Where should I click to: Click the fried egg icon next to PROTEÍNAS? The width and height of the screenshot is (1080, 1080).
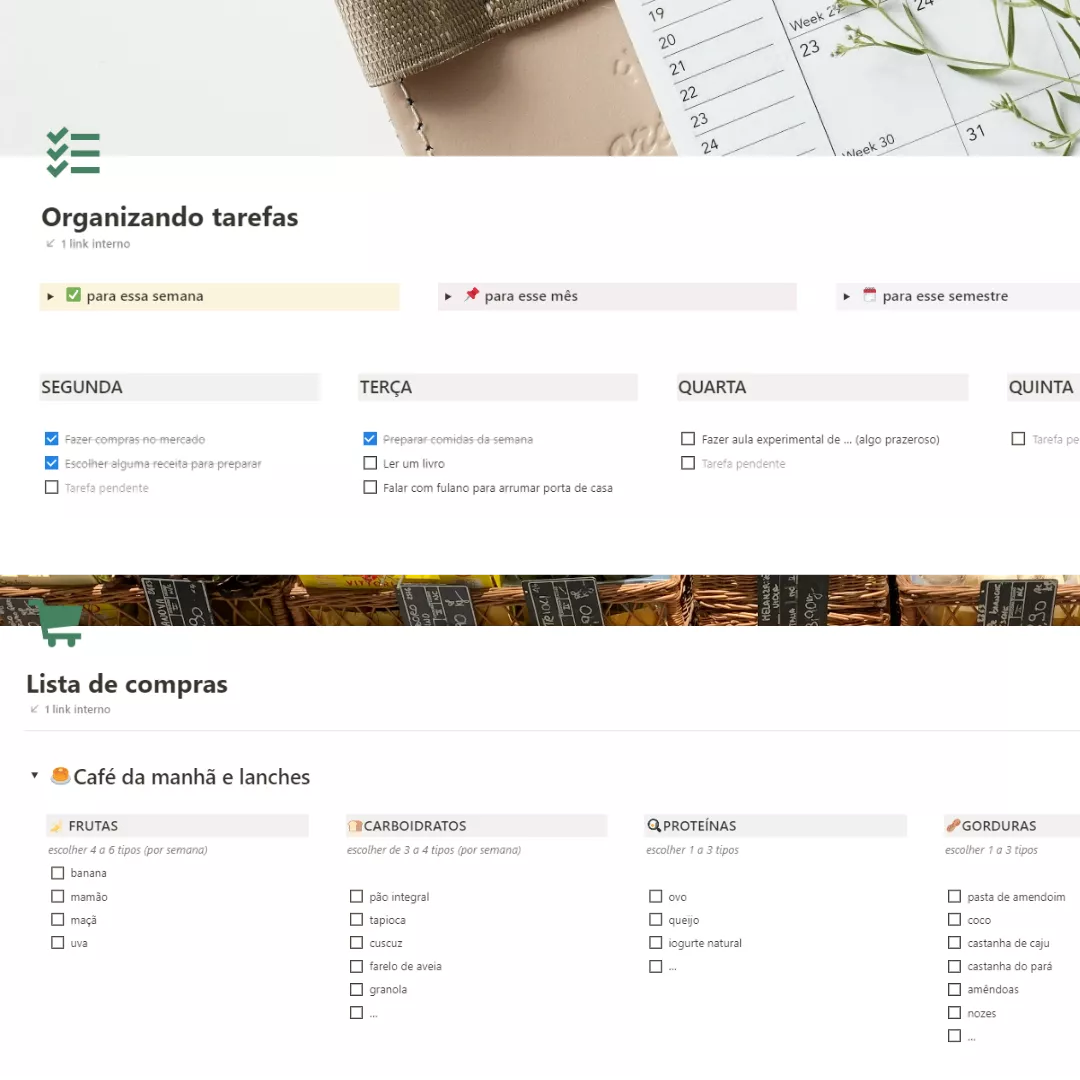pos(654,825)
